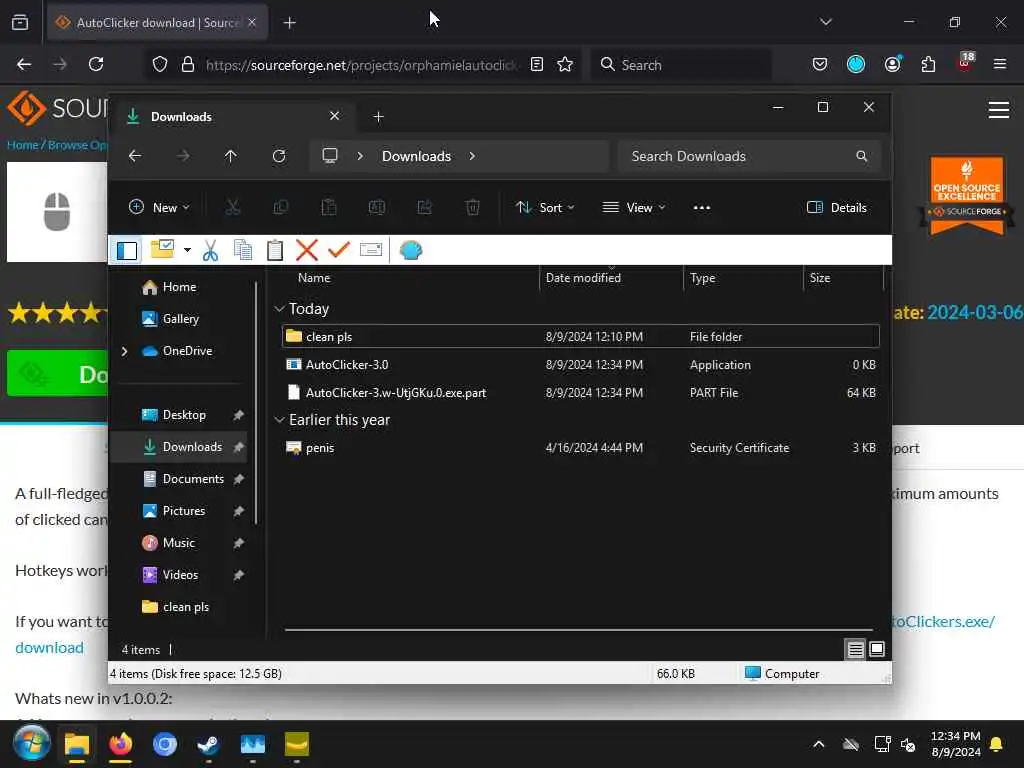The width and height of the screenshot is (1024, 768).
Task: Open Firefox application hamburger menu
Action: (x=999, y=65)
